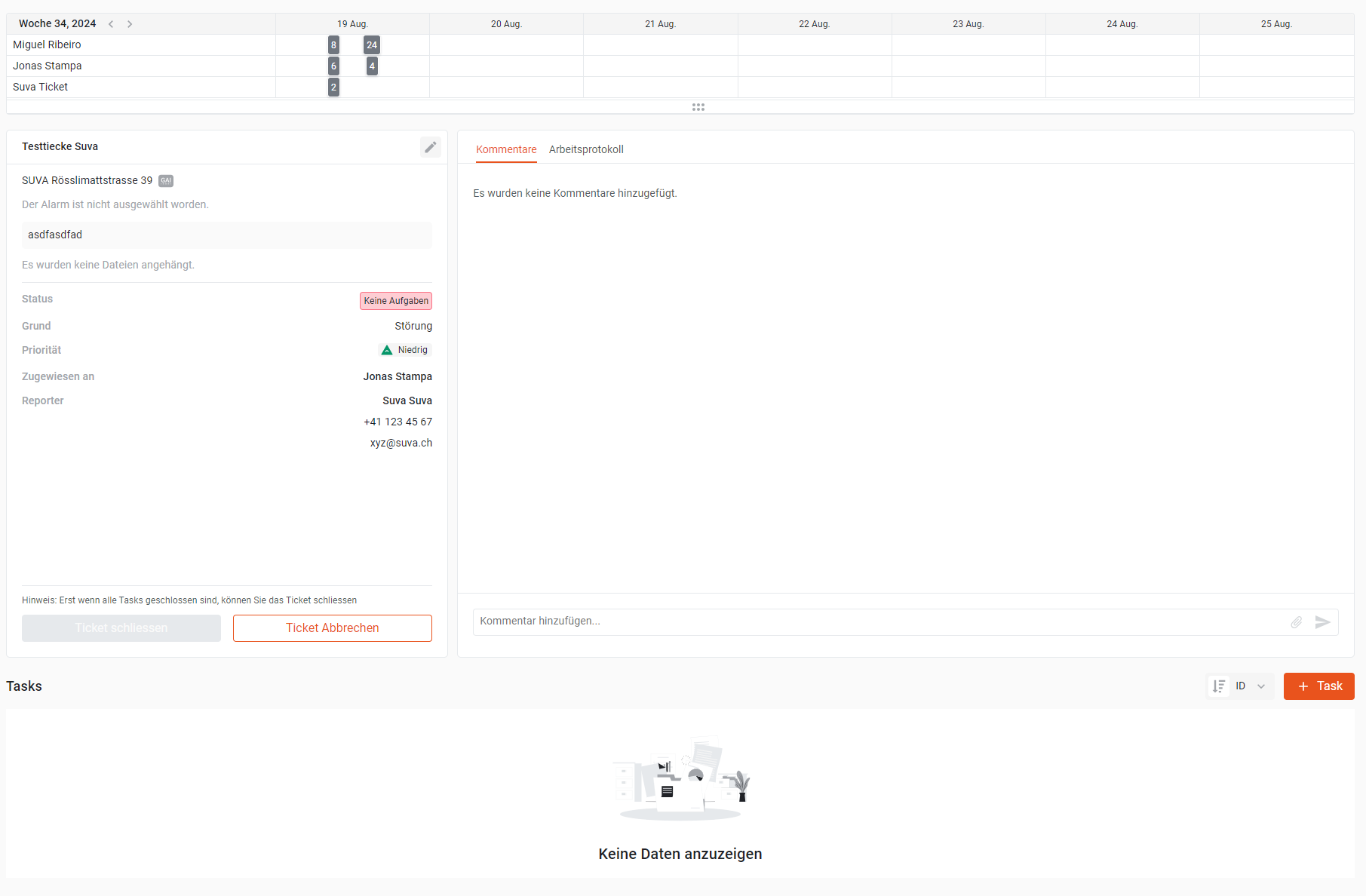
Task: Click Jonas Stampa's badge showing 6
Action: click(333, 66)
